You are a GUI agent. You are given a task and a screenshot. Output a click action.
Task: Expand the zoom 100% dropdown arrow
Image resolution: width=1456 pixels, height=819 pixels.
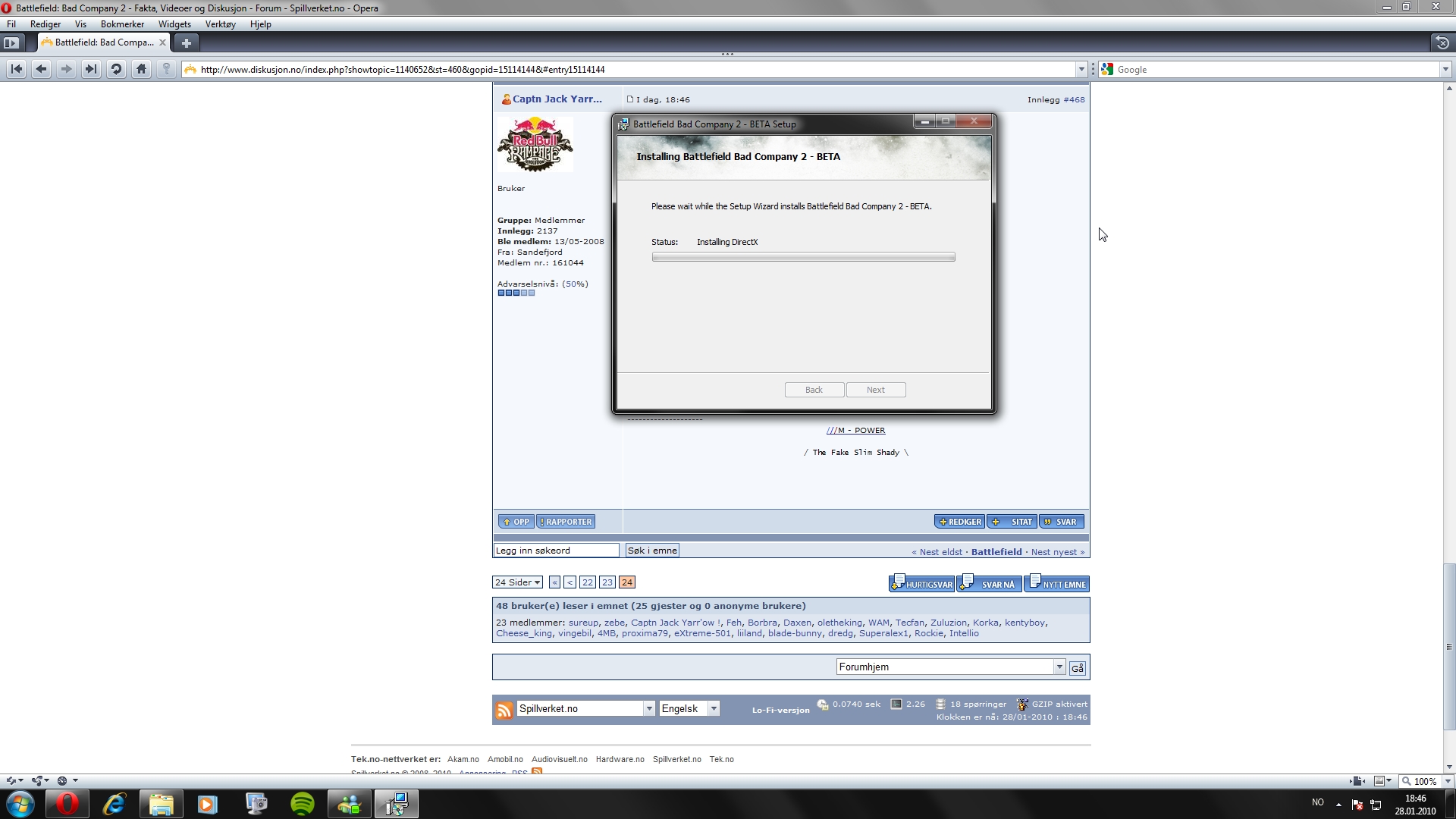pyautogui.click(x=1448, y=781)
